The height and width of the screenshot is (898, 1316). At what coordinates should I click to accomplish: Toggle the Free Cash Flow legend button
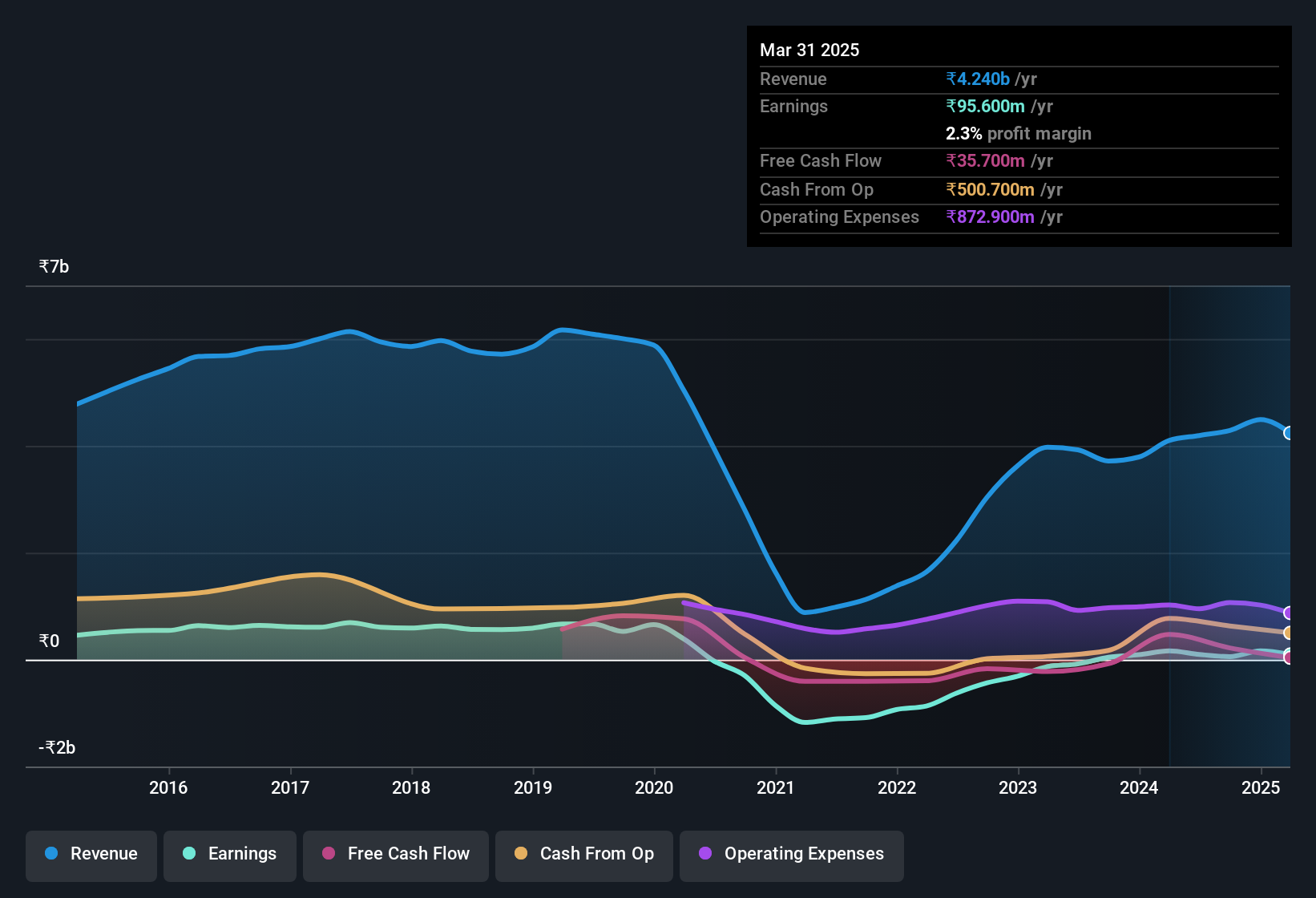(x=396, y=854)
